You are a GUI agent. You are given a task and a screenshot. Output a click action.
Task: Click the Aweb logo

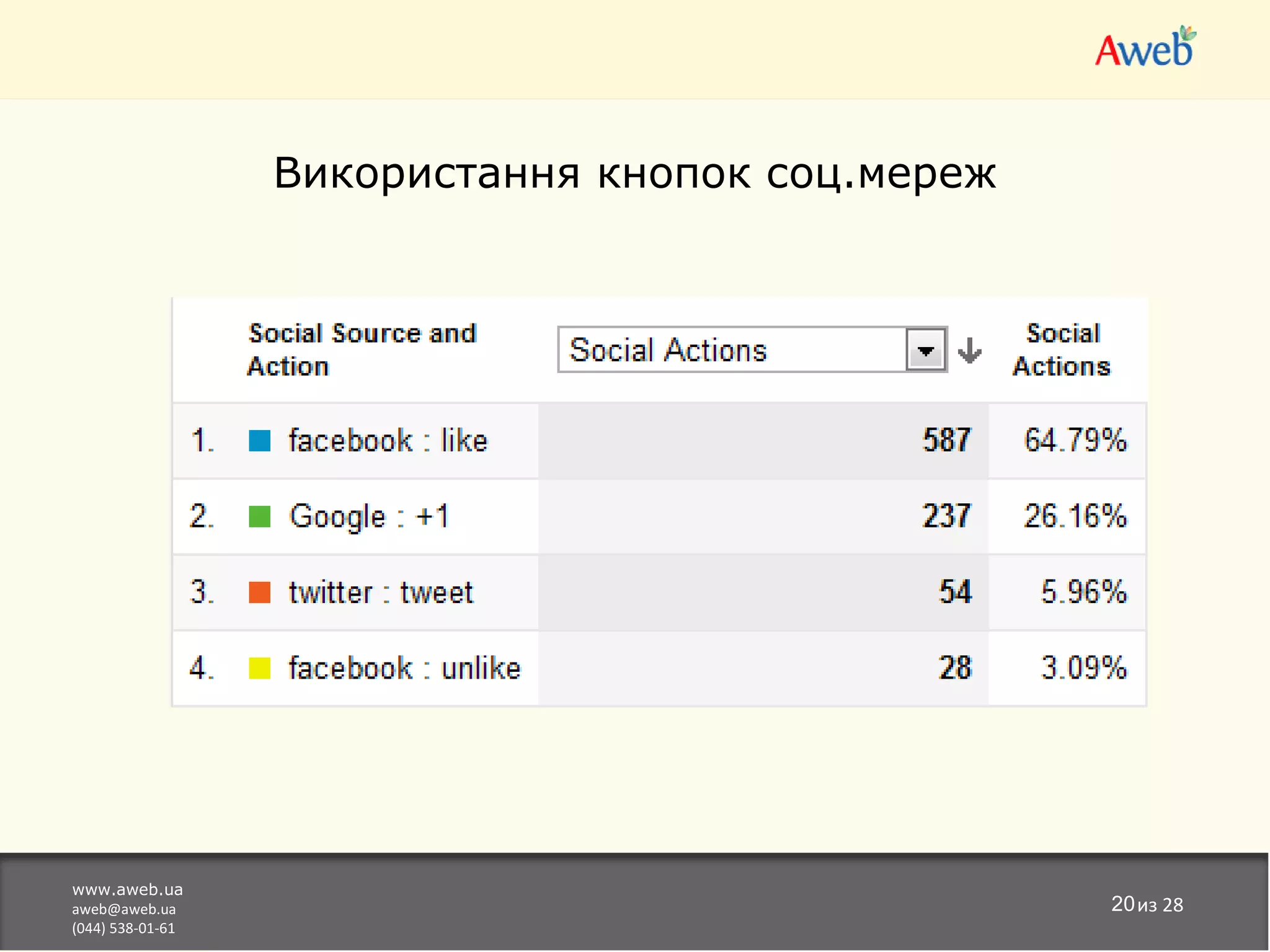click(1145, 47)
